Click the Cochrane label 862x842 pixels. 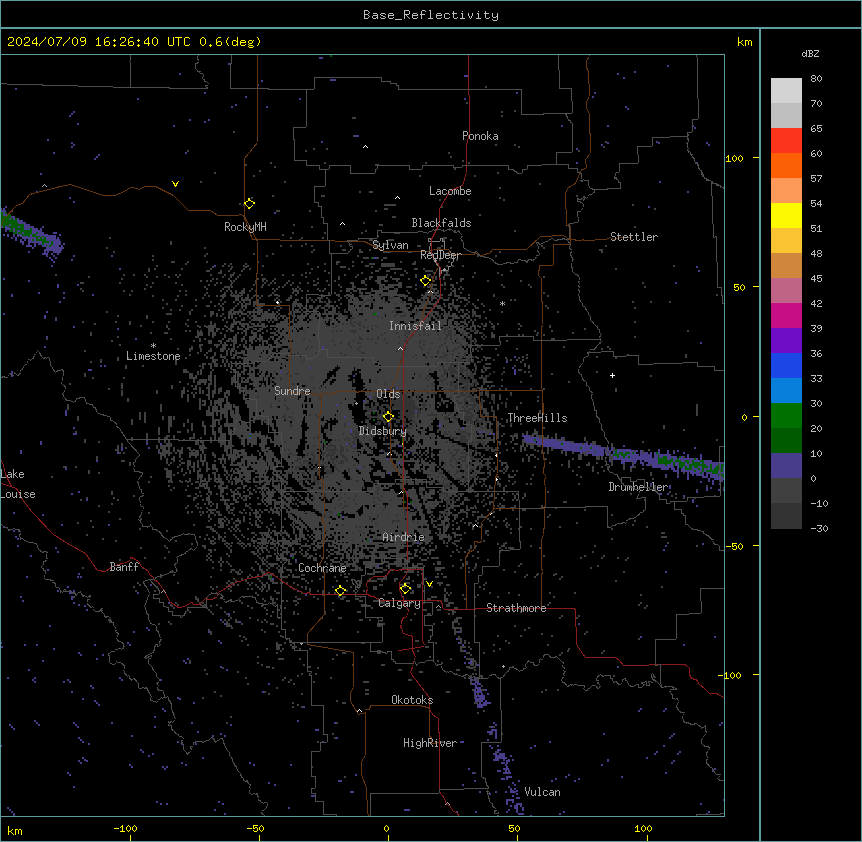coord(322,568)
